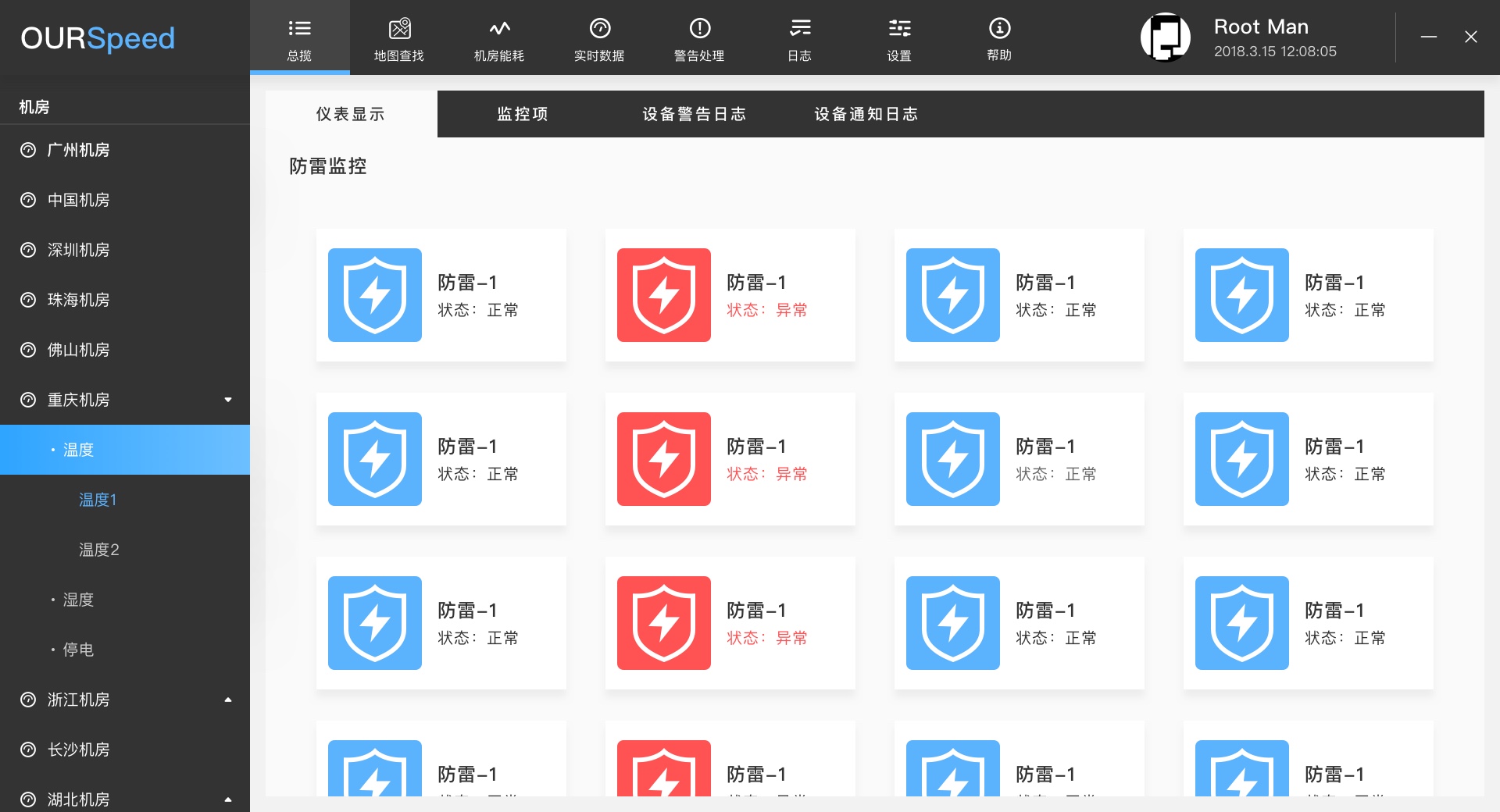Screen dimensions: 1500x812
Task: Select 温度2 under 重庆机房
Action: [98, 550]
